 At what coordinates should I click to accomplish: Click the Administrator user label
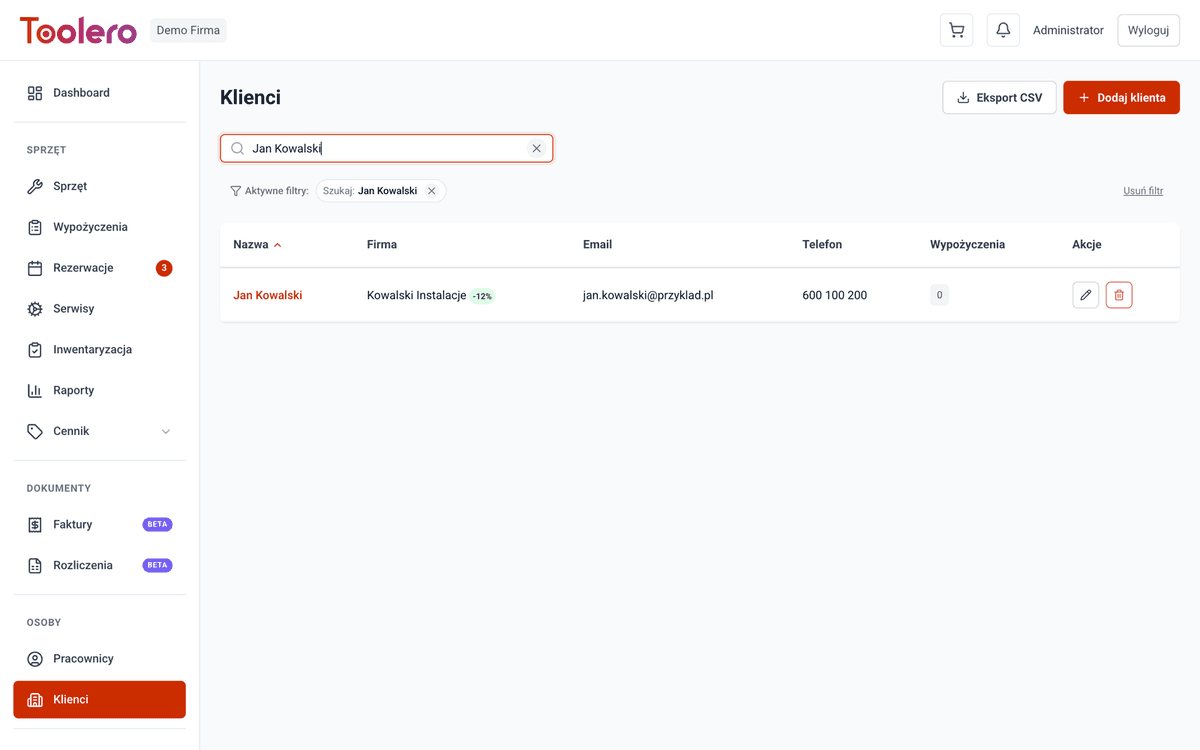[1068, 30]
